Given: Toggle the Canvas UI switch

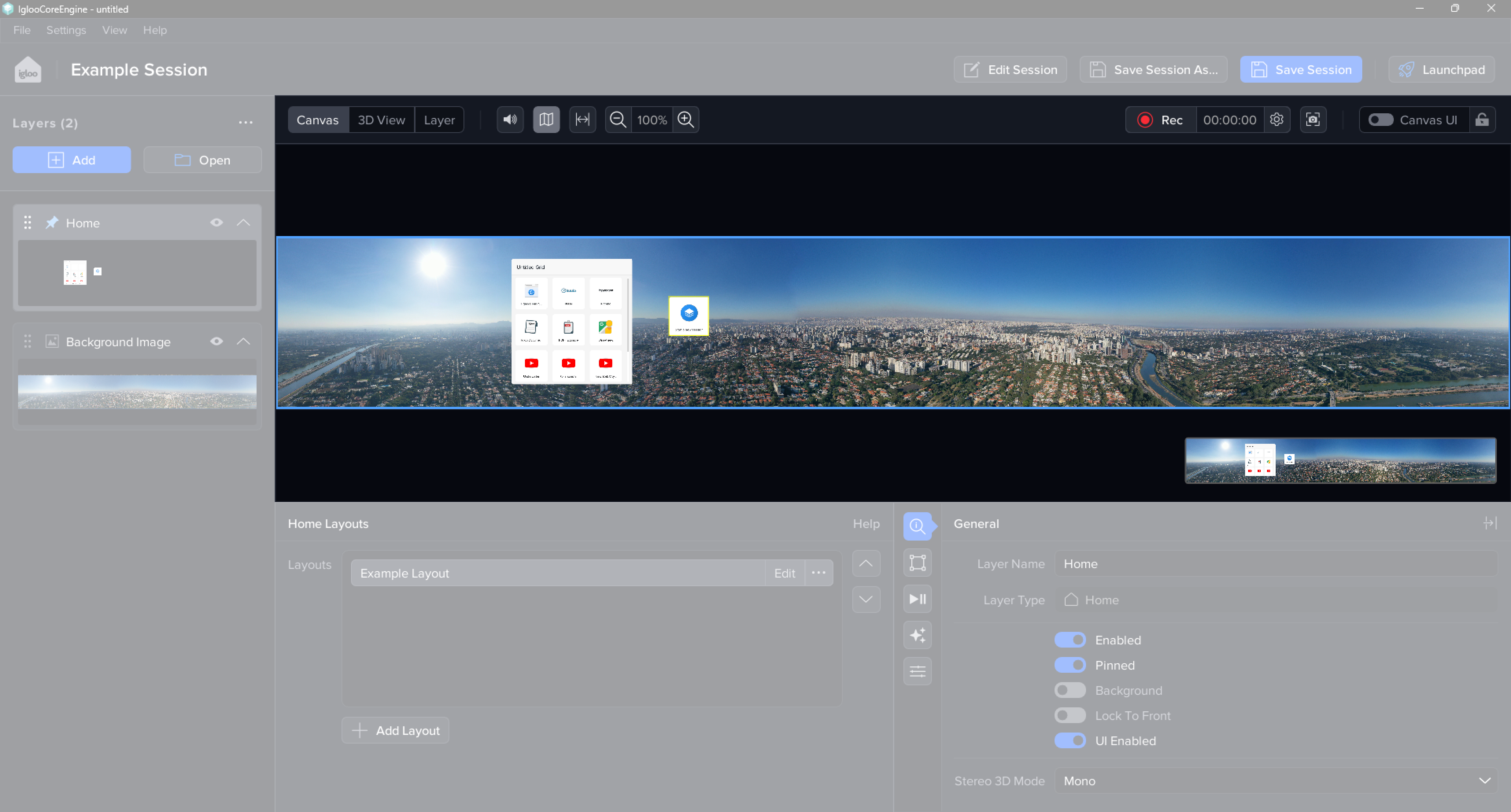Looking at the screenshot, I should click(1381, 120).
